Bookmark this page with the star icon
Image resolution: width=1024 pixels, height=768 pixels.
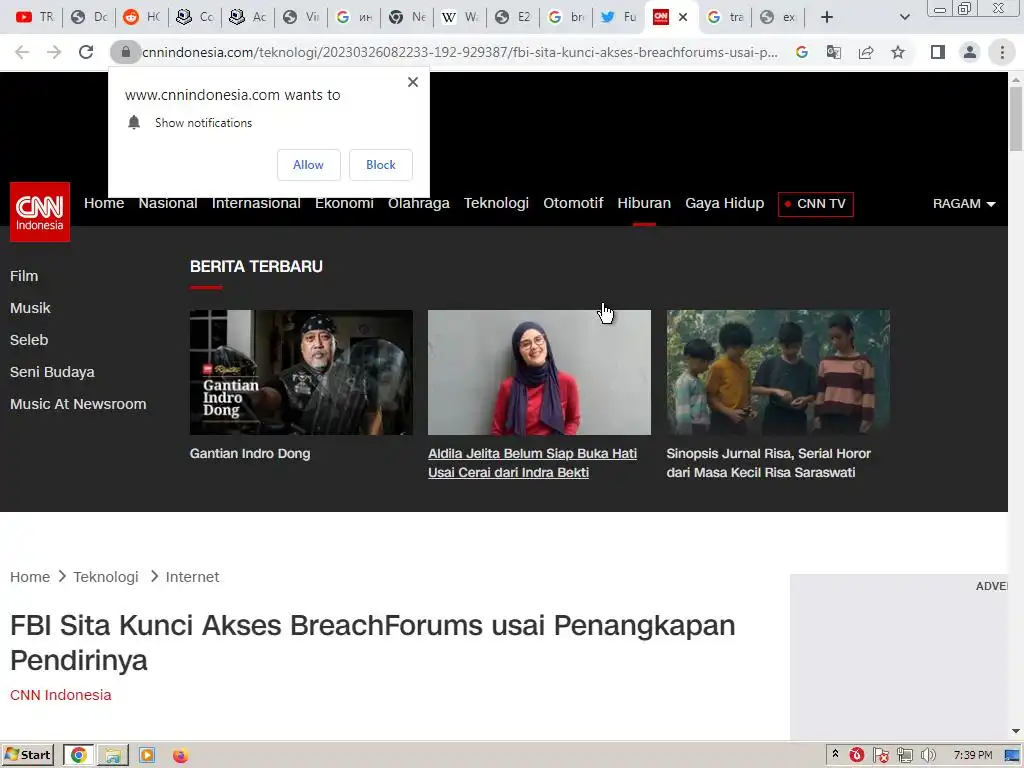pyautogui.click(x=898, y=52)
